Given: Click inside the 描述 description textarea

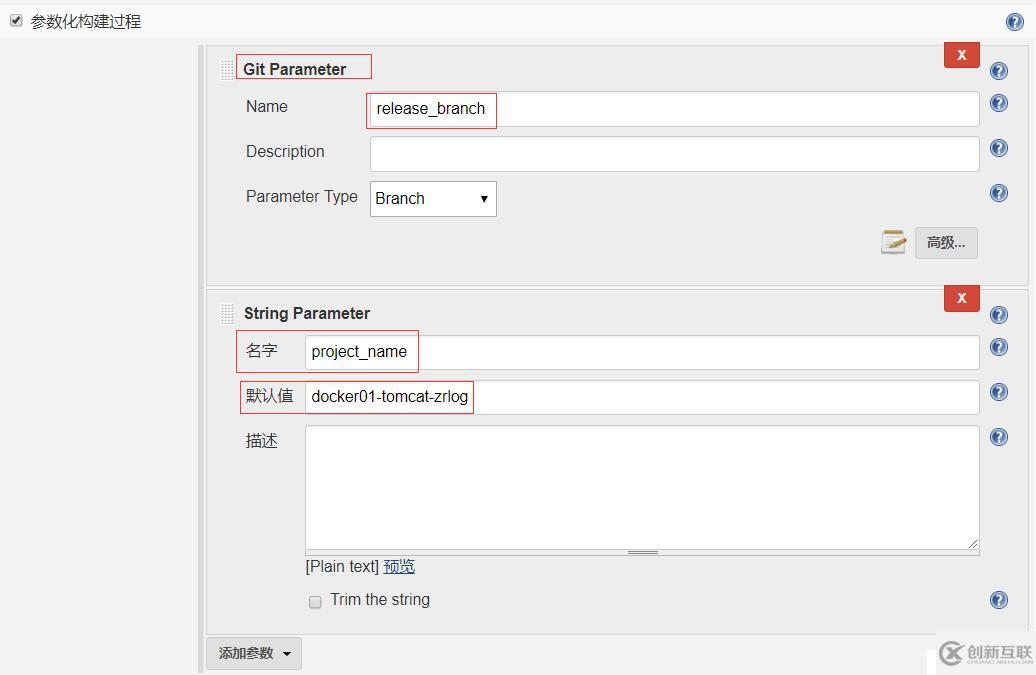Looking at the screenshot, I should click(x=641, y=487).
